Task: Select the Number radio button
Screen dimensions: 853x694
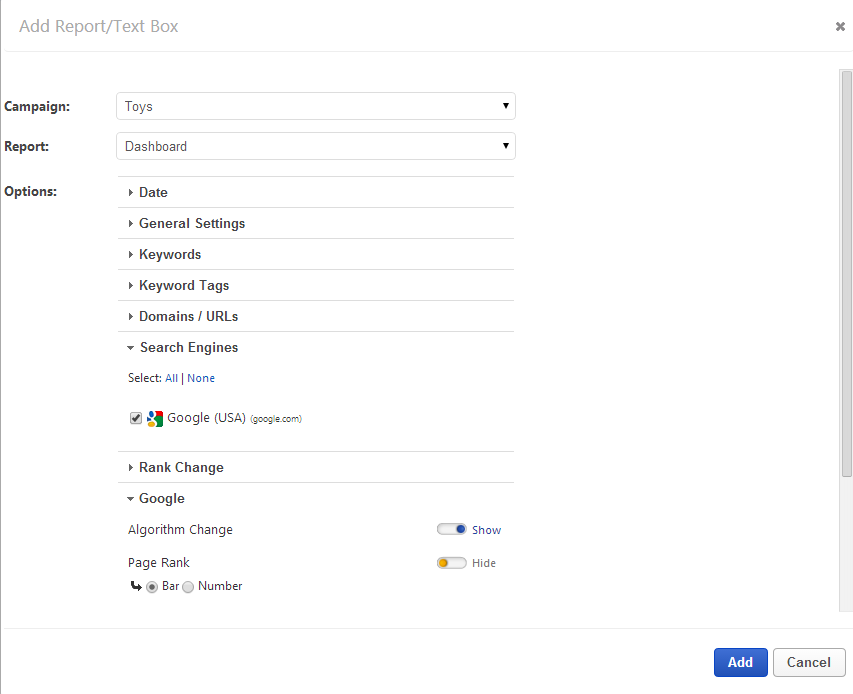Action: [x=188, y=587]
